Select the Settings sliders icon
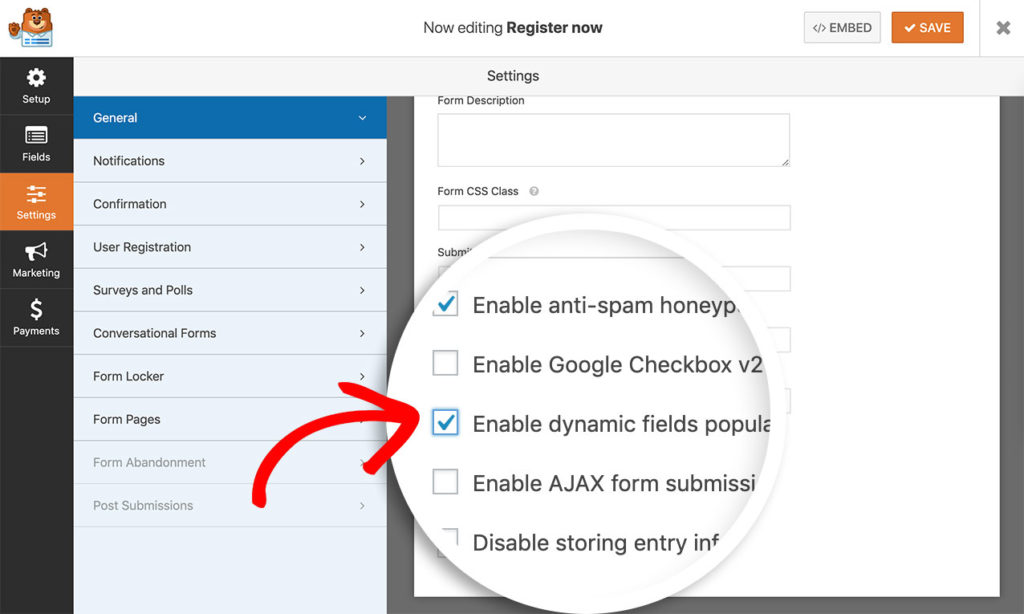The height and width of the screenshot is (614, 1024). 36,202
